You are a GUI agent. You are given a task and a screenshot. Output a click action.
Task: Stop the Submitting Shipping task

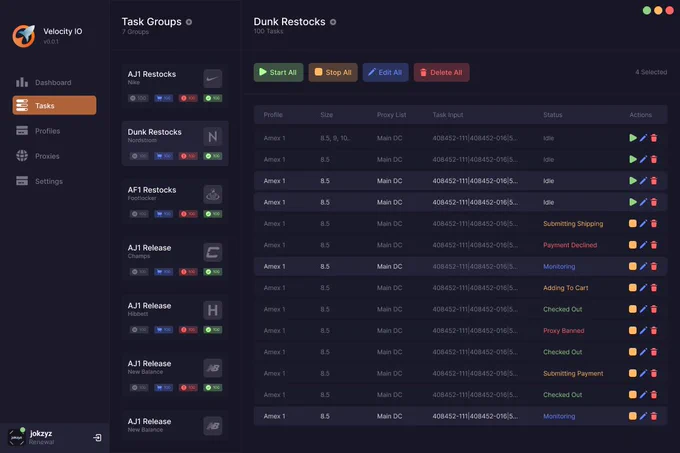point(633,224)
